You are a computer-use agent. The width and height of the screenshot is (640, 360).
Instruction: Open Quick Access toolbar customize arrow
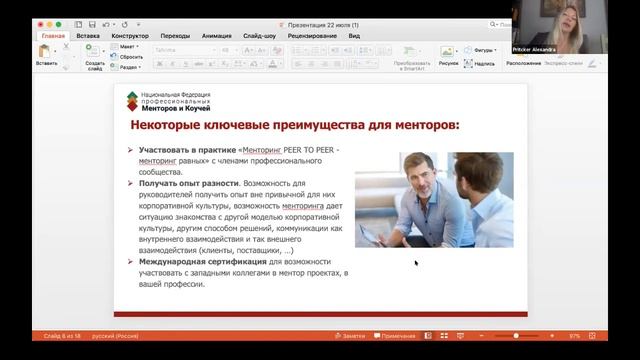tap(138, 25)
